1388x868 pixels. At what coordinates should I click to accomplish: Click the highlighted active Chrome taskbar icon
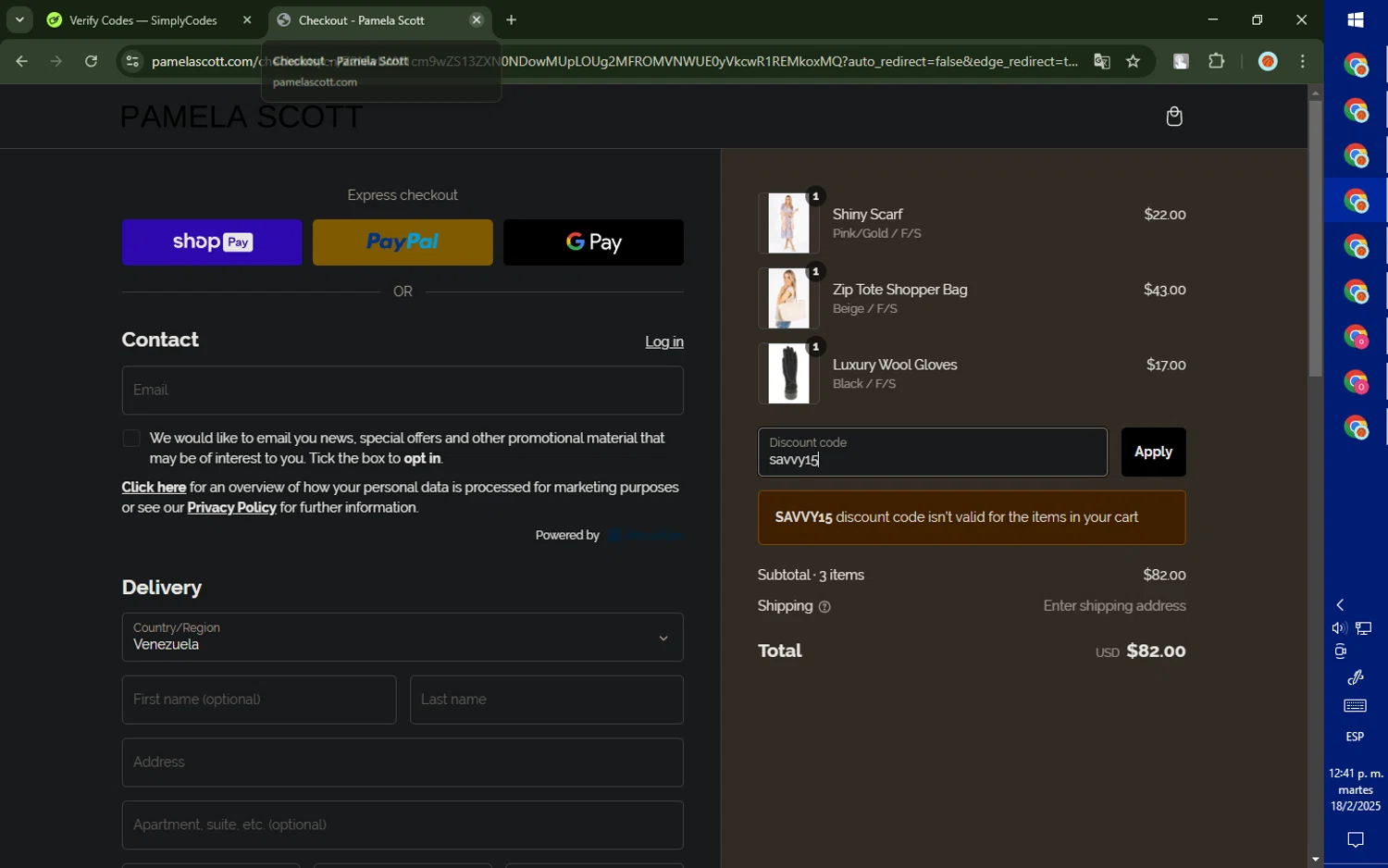tap(1356, 201)
